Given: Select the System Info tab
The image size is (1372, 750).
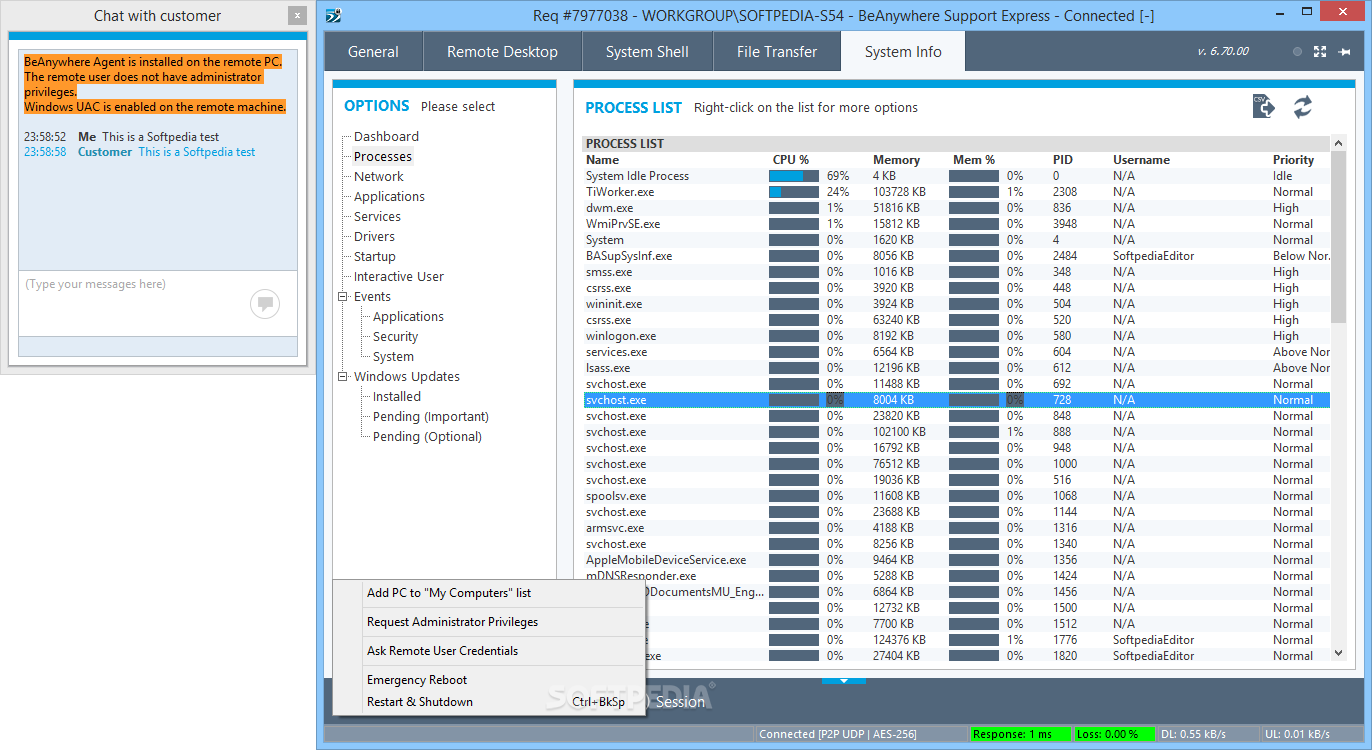Looking at the screenshot, I should tap(903, 52).
